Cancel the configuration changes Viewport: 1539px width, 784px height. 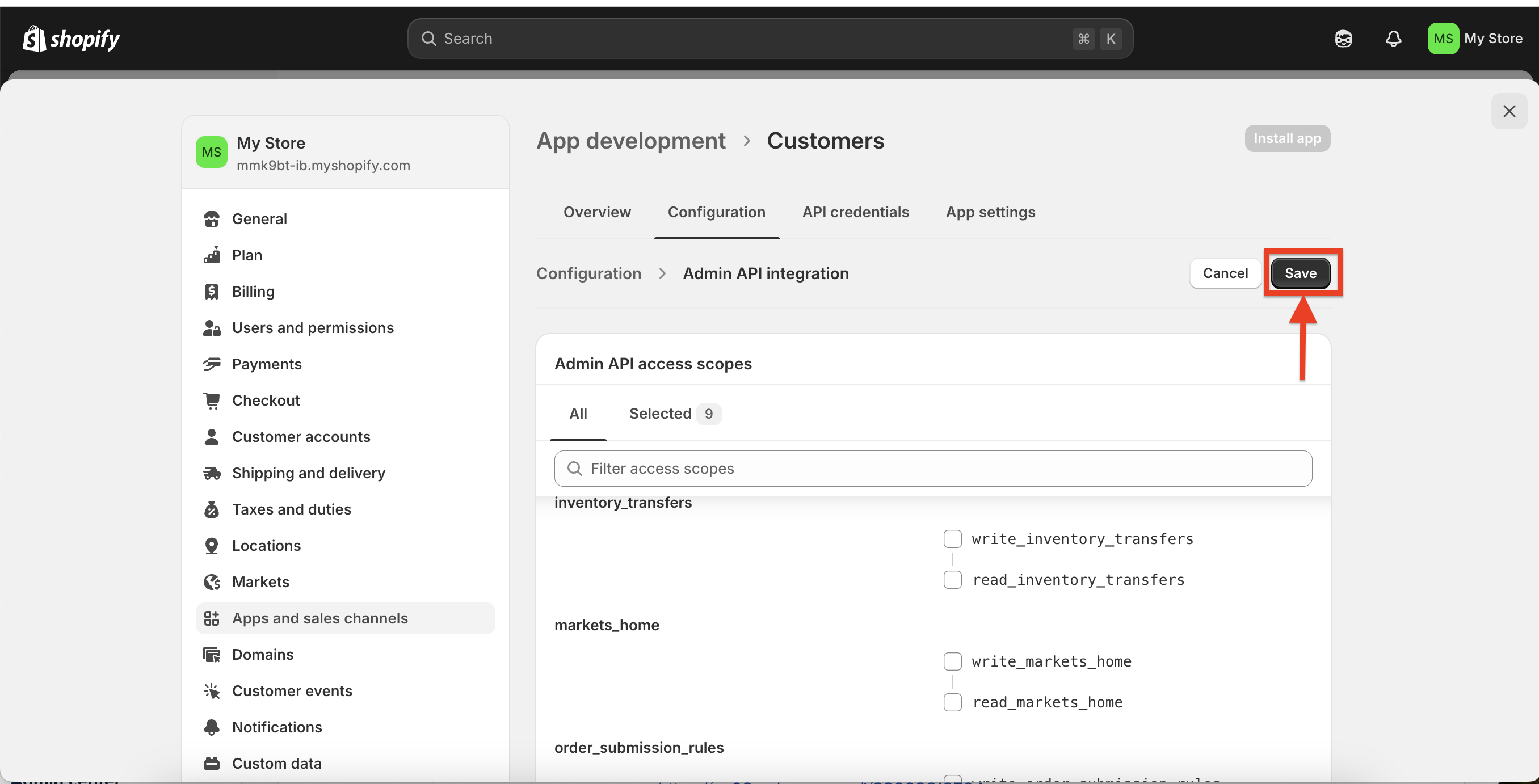click(1225, 273)
